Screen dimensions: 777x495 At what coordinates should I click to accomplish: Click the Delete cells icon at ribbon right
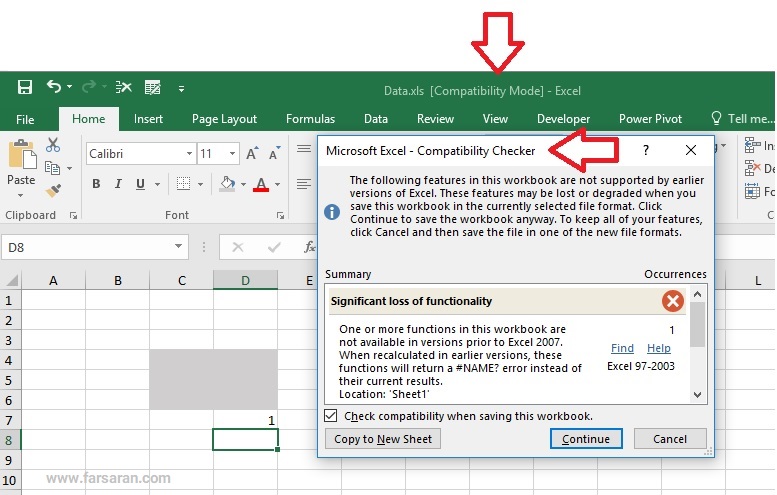pyautogui.click(x=752, y=168)
